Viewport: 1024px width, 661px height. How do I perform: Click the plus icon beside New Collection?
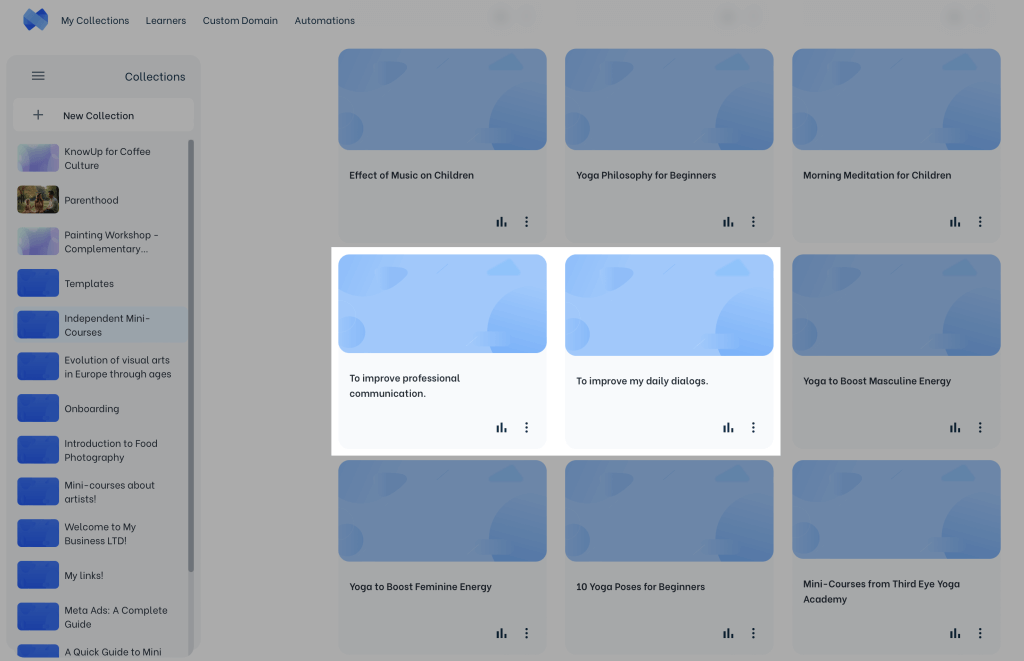(x=38, y=115)
